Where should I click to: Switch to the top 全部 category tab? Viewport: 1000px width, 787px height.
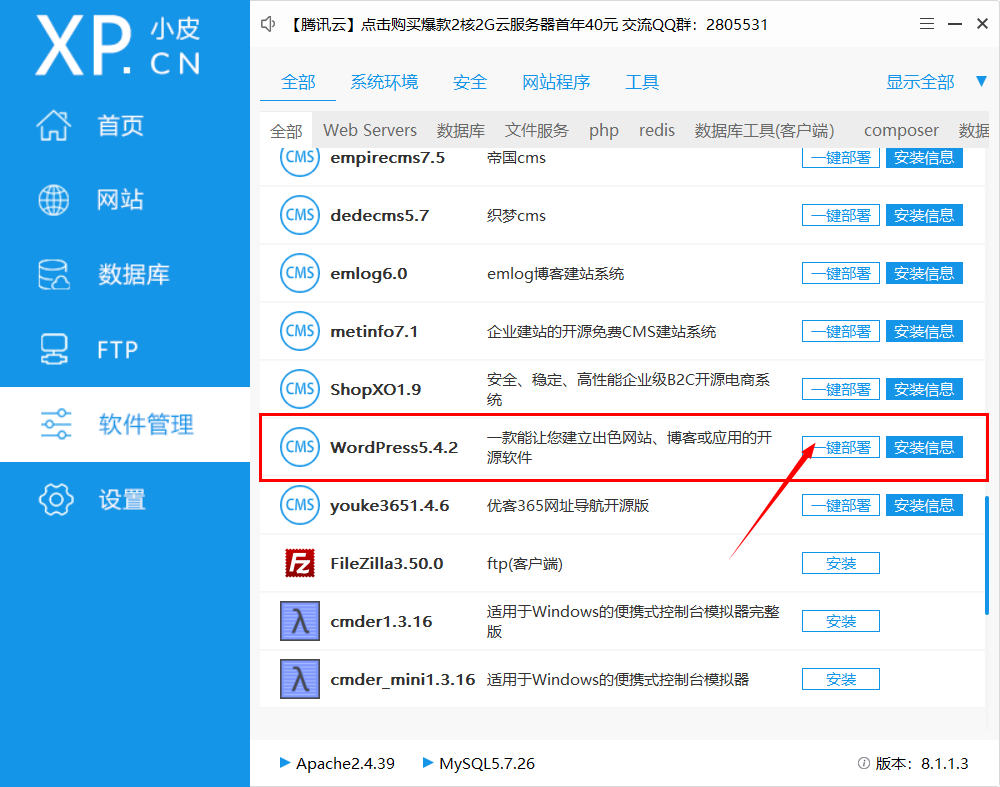click(x=298, y=82)
